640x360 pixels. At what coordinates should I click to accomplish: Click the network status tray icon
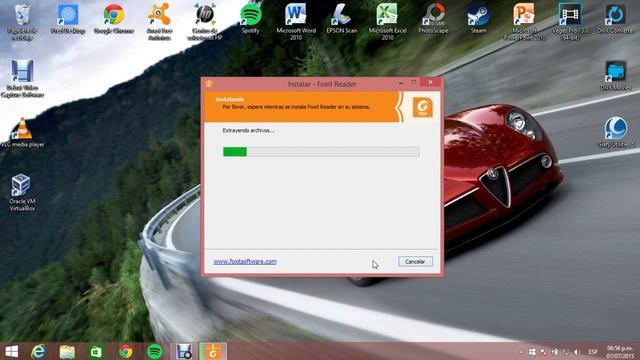click(566, 352)
